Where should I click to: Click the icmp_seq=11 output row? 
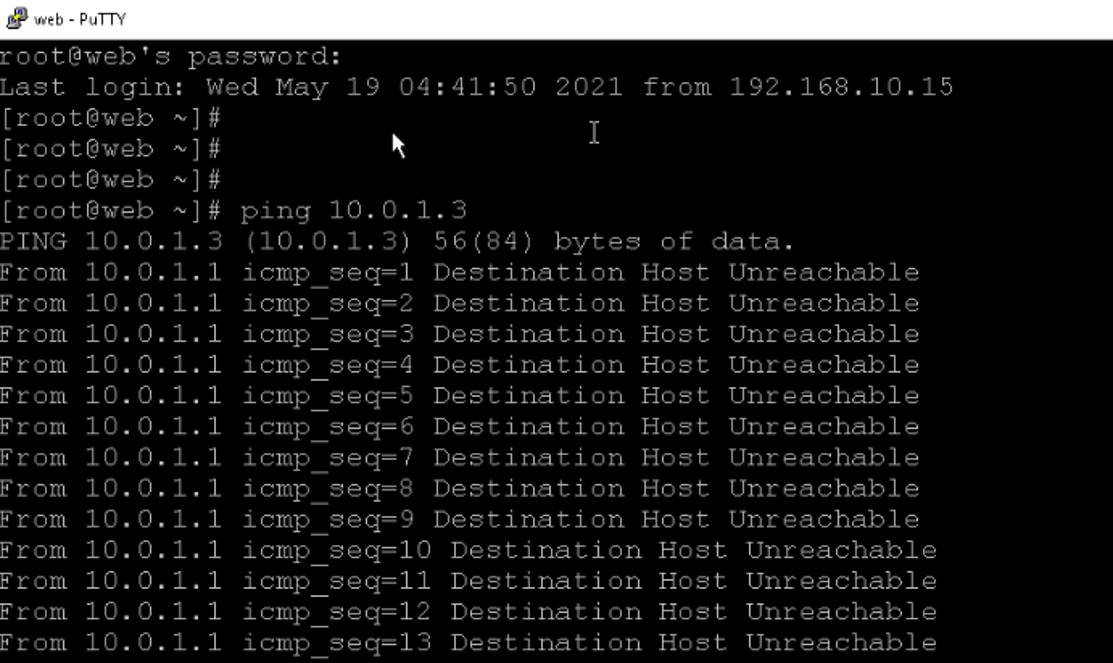point(468,581)
